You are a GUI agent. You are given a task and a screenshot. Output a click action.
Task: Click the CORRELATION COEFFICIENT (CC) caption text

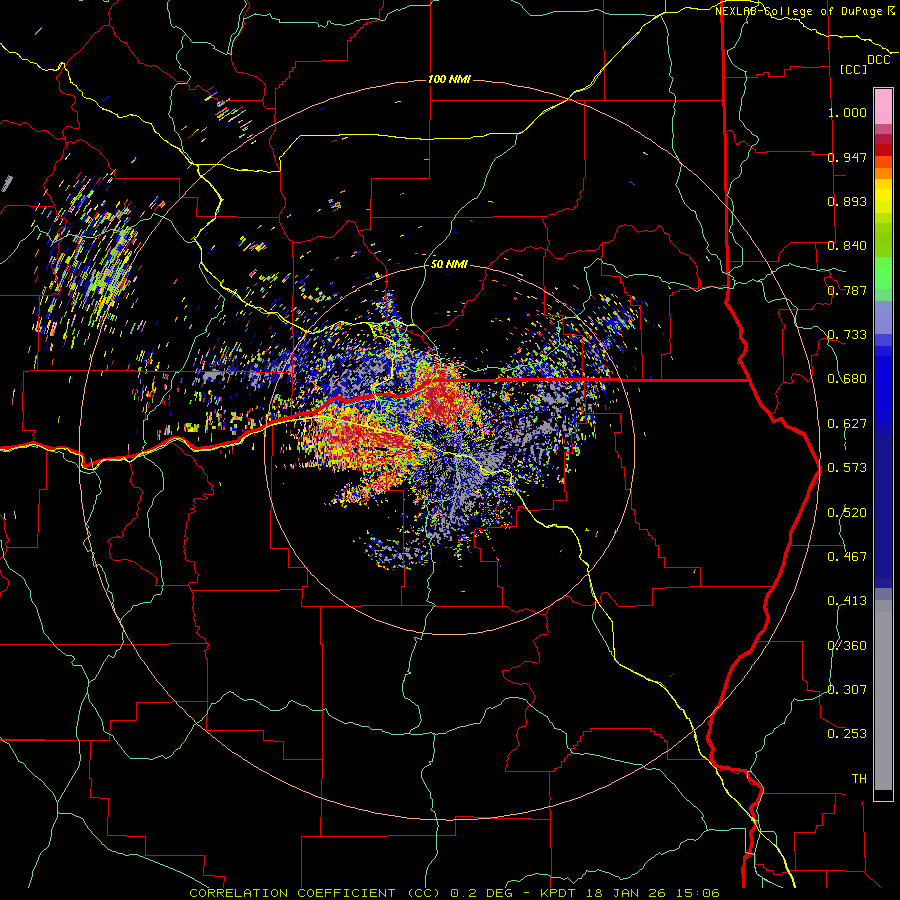pyautogui.click(x=315, y=893)
